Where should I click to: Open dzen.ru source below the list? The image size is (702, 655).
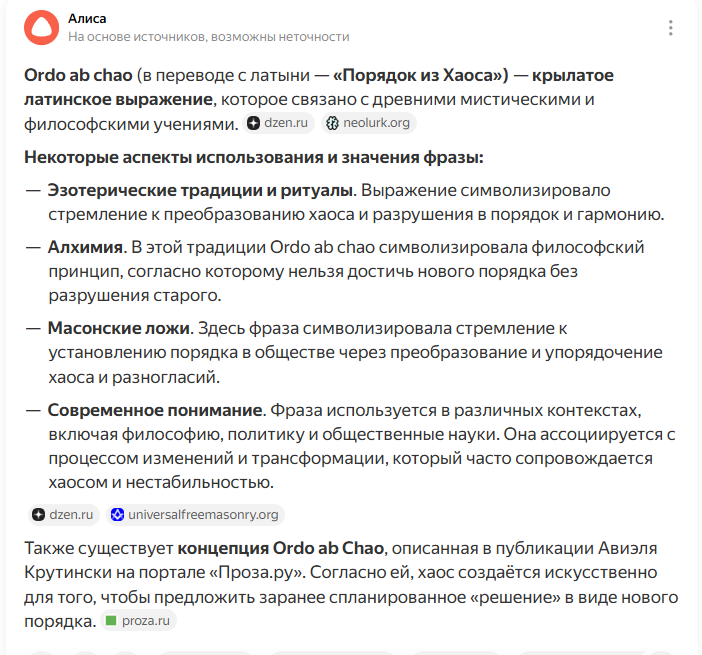[64, 515]
